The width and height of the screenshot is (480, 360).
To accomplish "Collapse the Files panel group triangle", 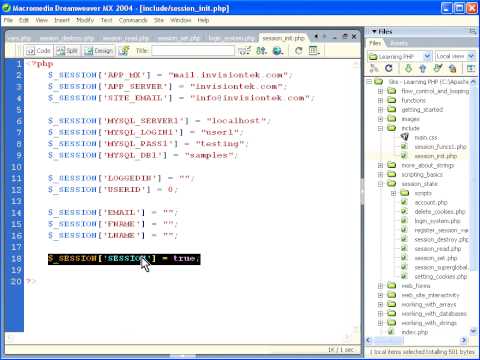I will (x=374, y=31).
